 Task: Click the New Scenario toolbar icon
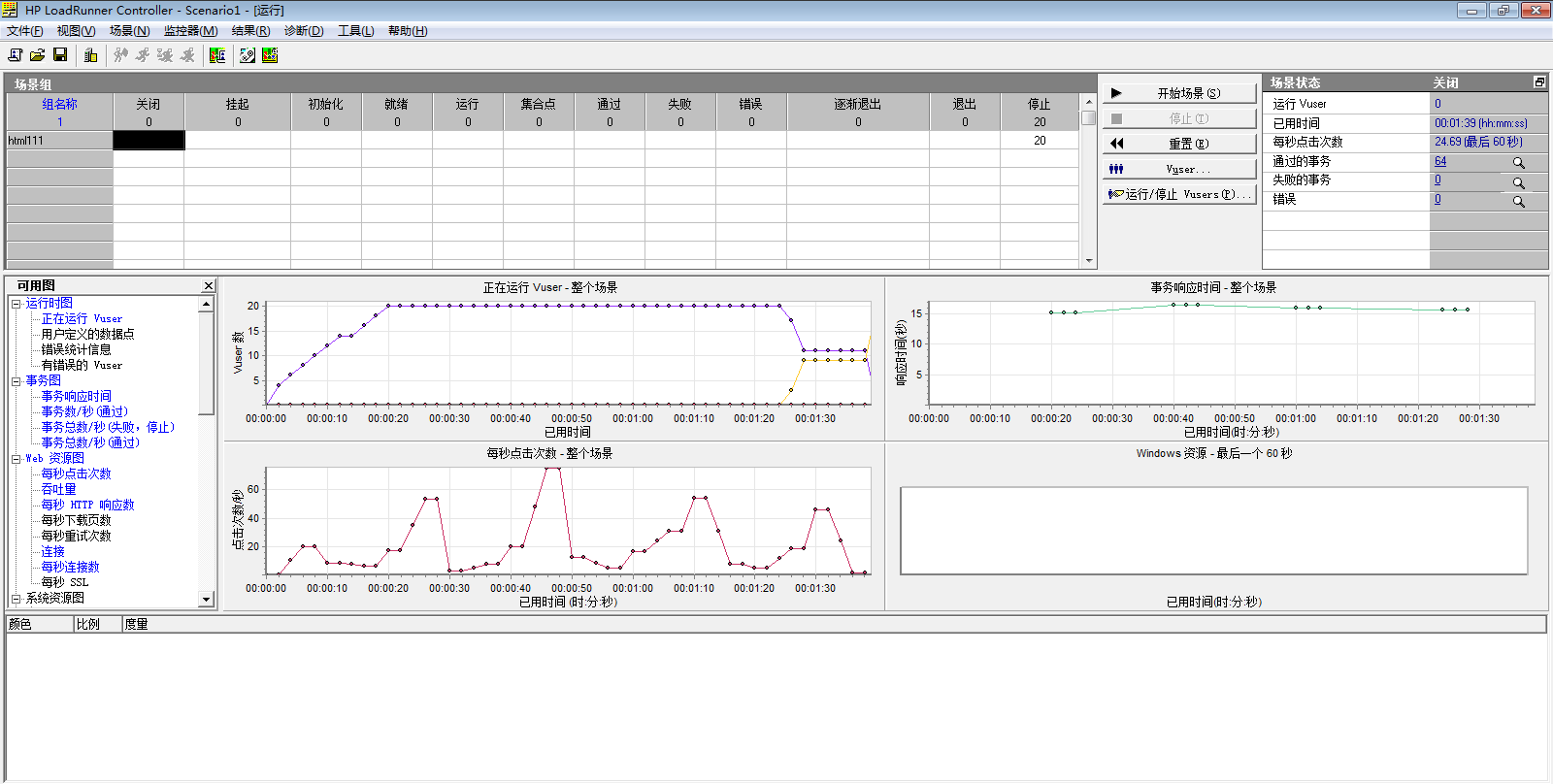click(x=15, y=55)
